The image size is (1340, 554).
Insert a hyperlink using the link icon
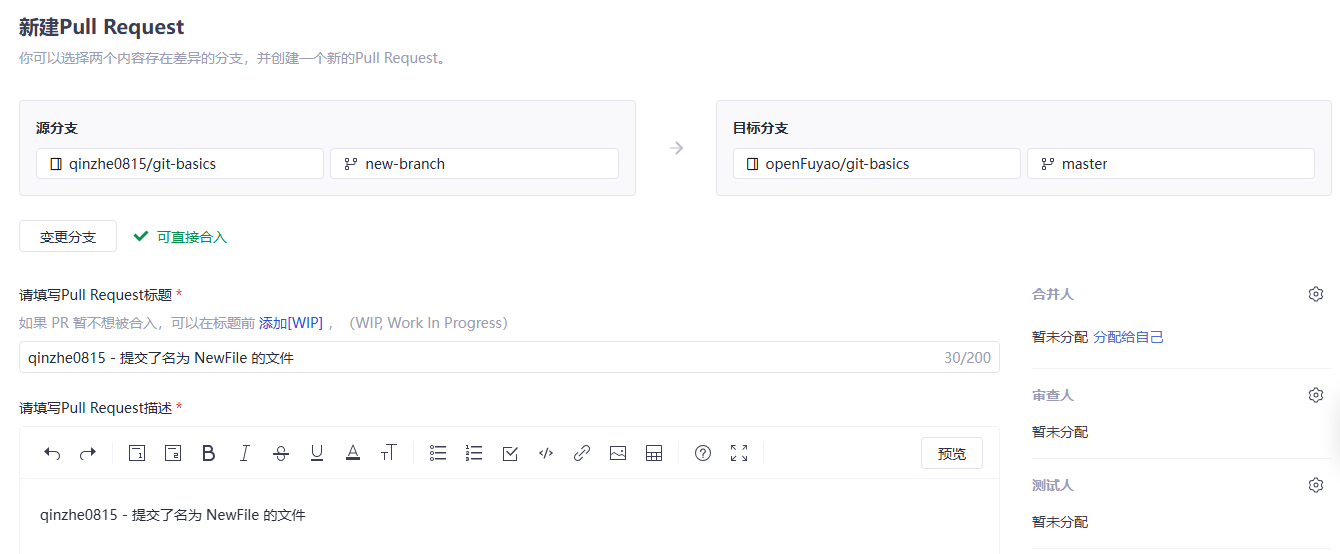tap(582, 453)
